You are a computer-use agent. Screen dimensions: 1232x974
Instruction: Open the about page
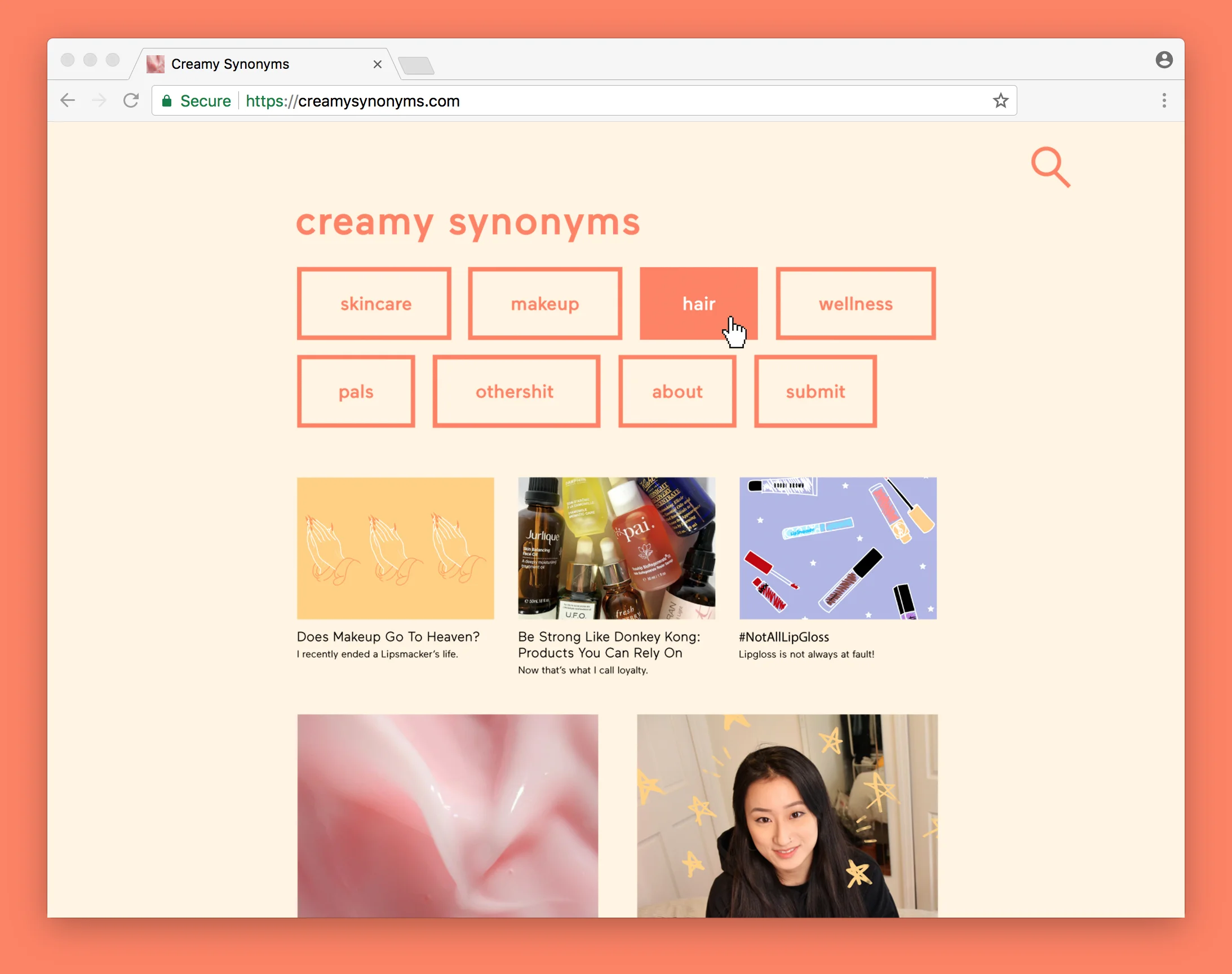tap(677, 391)
